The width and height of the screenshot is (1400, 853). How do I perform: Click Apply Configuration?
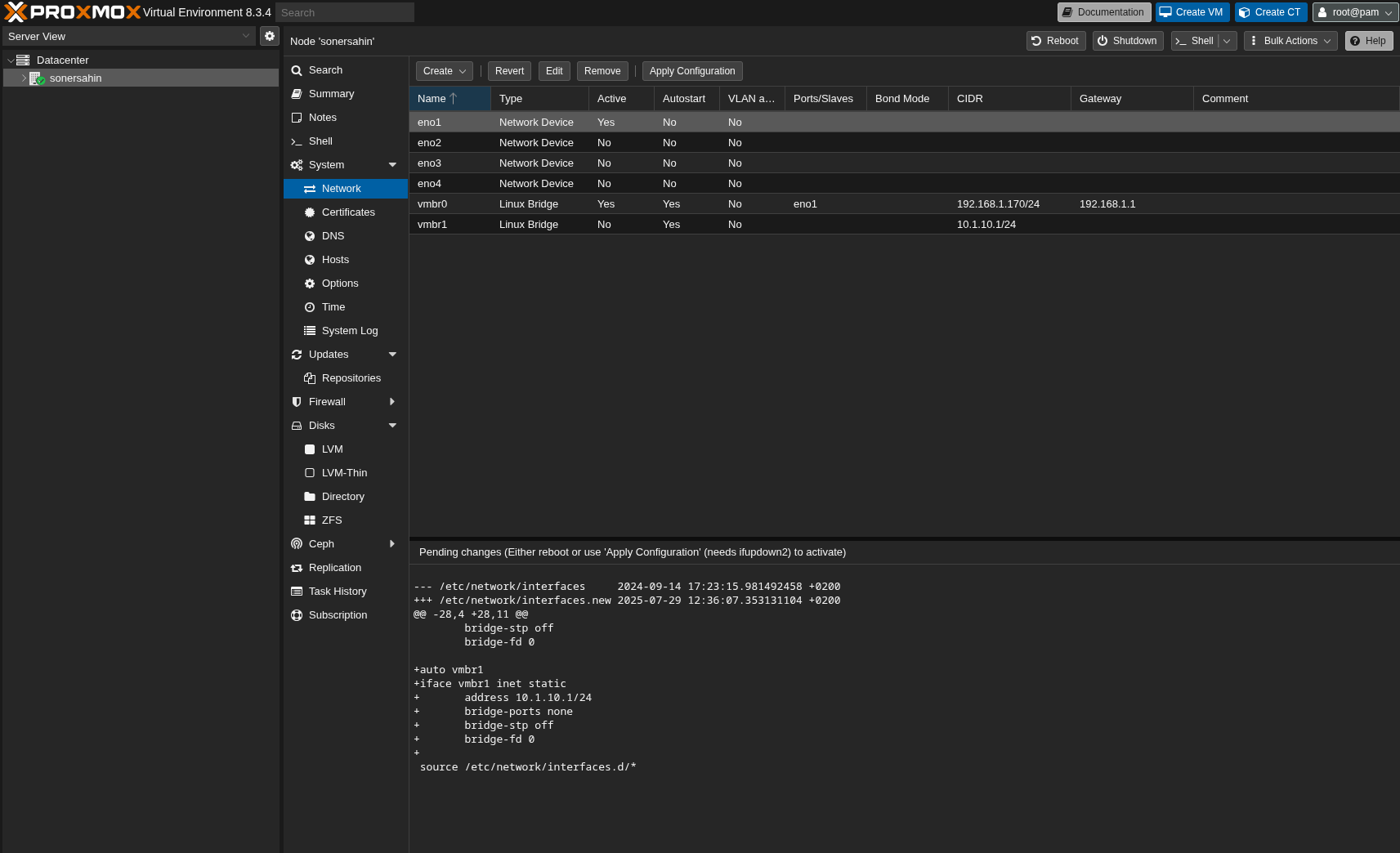point(691,71)
